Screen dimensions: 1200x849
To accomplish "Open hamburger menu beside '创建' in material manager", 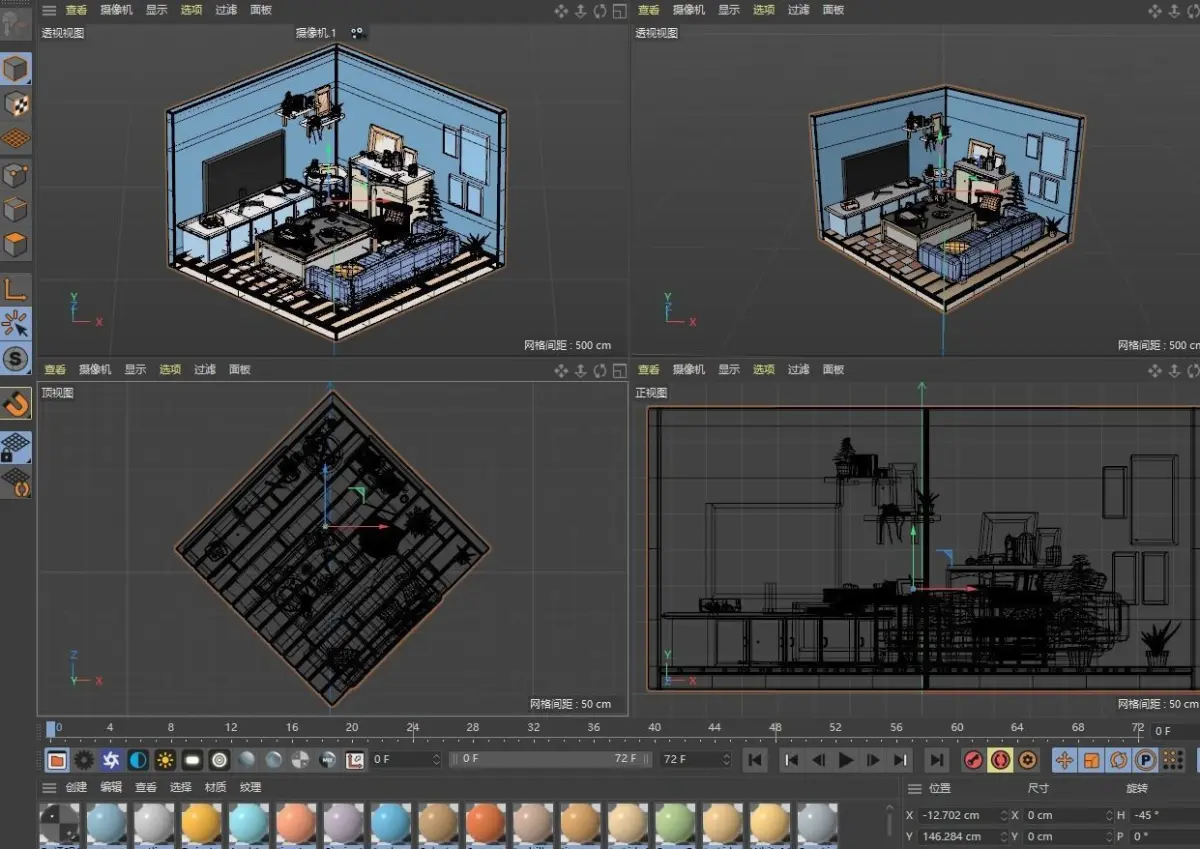I will click(x=48, y=787).
